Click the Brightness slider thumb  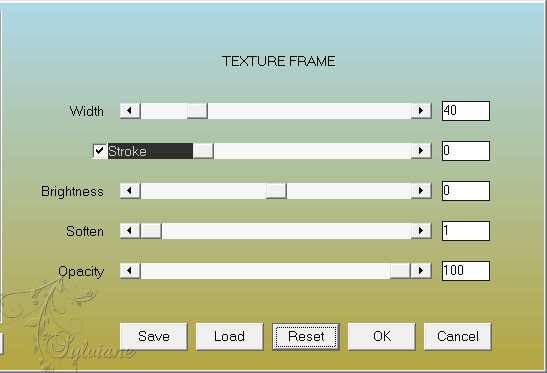click(276, 191)
